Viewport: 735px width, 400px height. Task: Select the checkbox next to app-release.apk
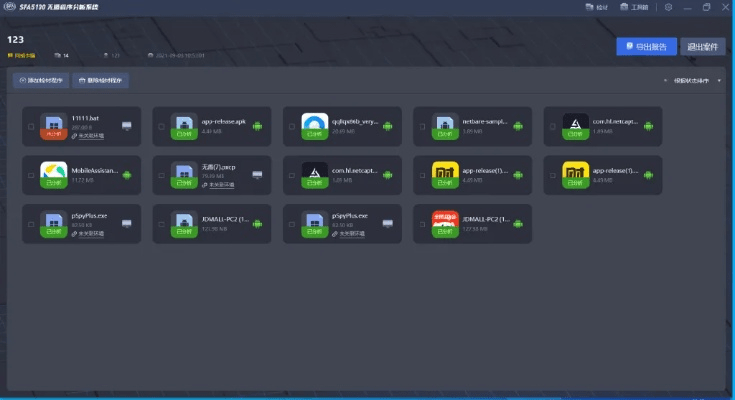(x=161, y=127)
